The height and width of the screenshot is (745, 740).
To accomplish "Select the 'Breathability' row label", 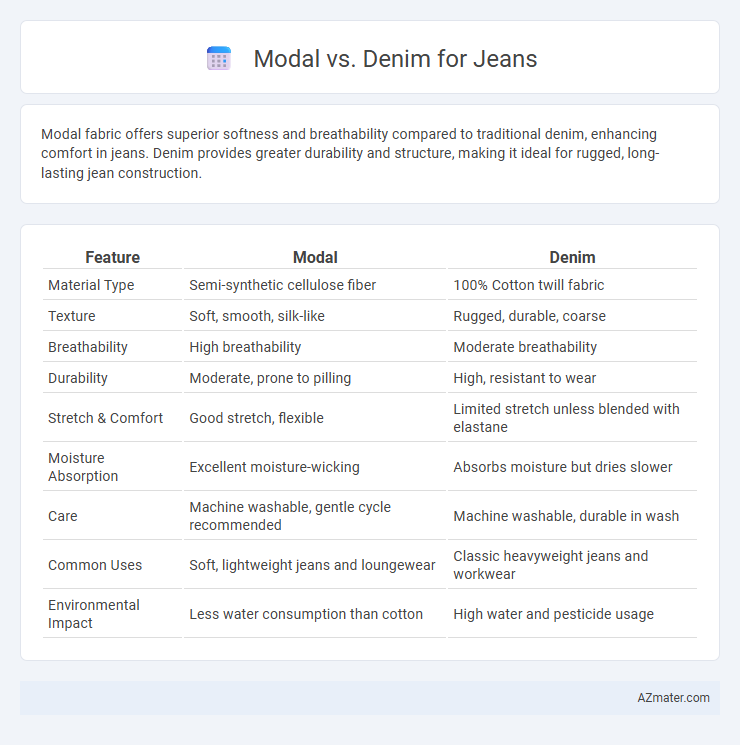I will [x=88, y=347].
